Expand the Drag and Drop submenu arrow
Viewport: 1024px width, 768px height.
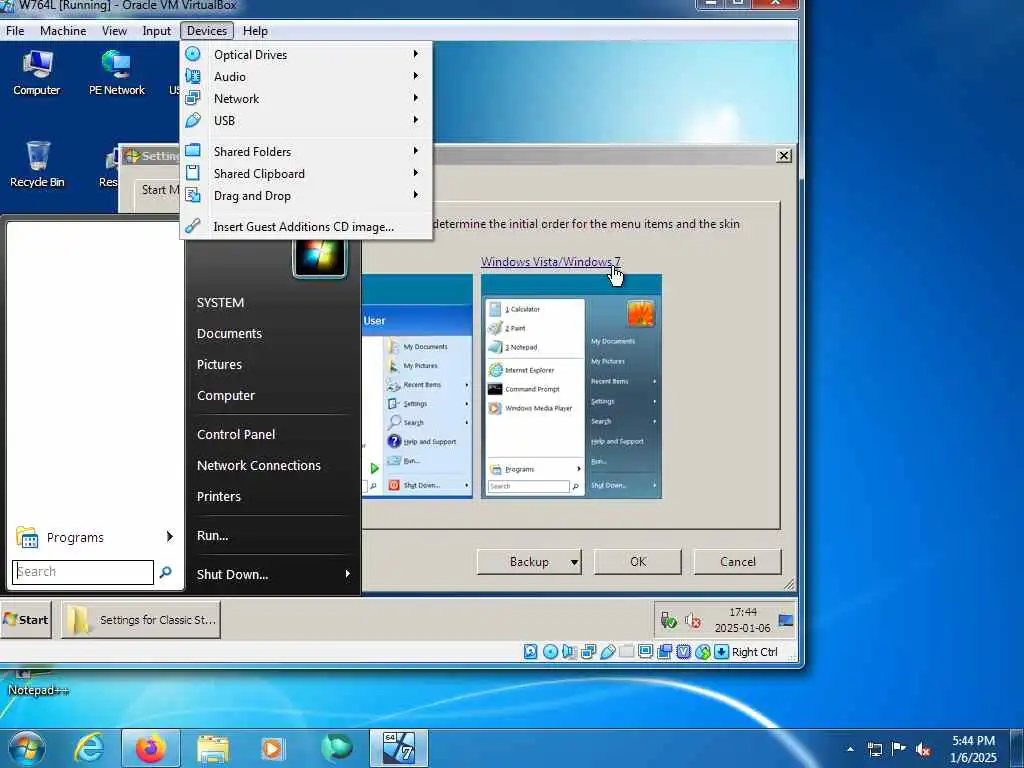(x=415, y=195)
